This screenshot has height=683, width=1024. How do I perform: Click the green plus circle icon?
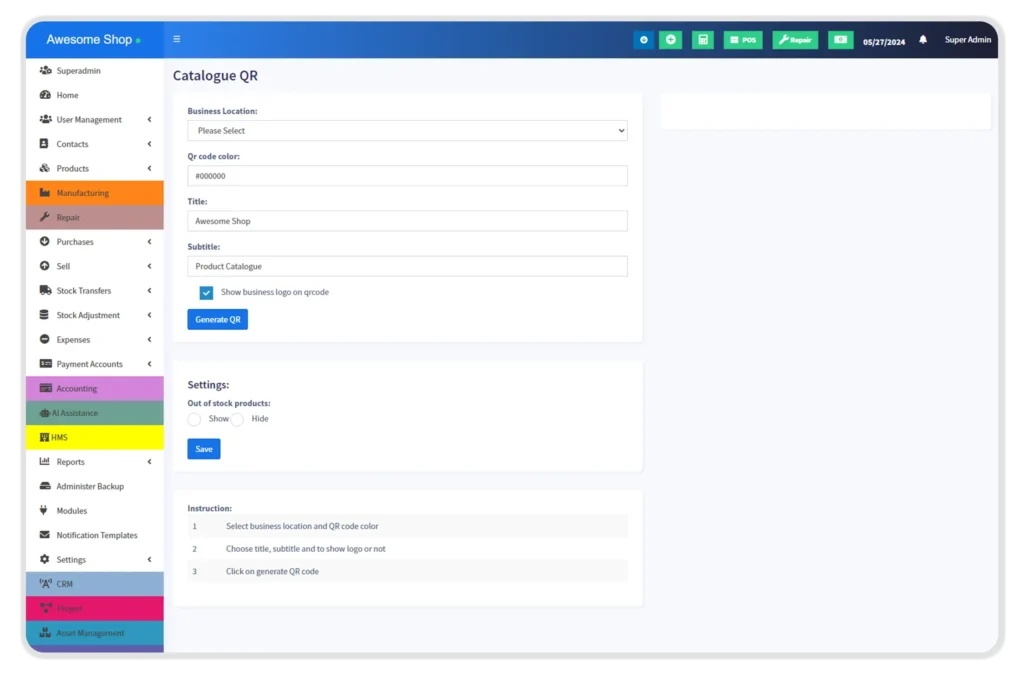[670, 40]
